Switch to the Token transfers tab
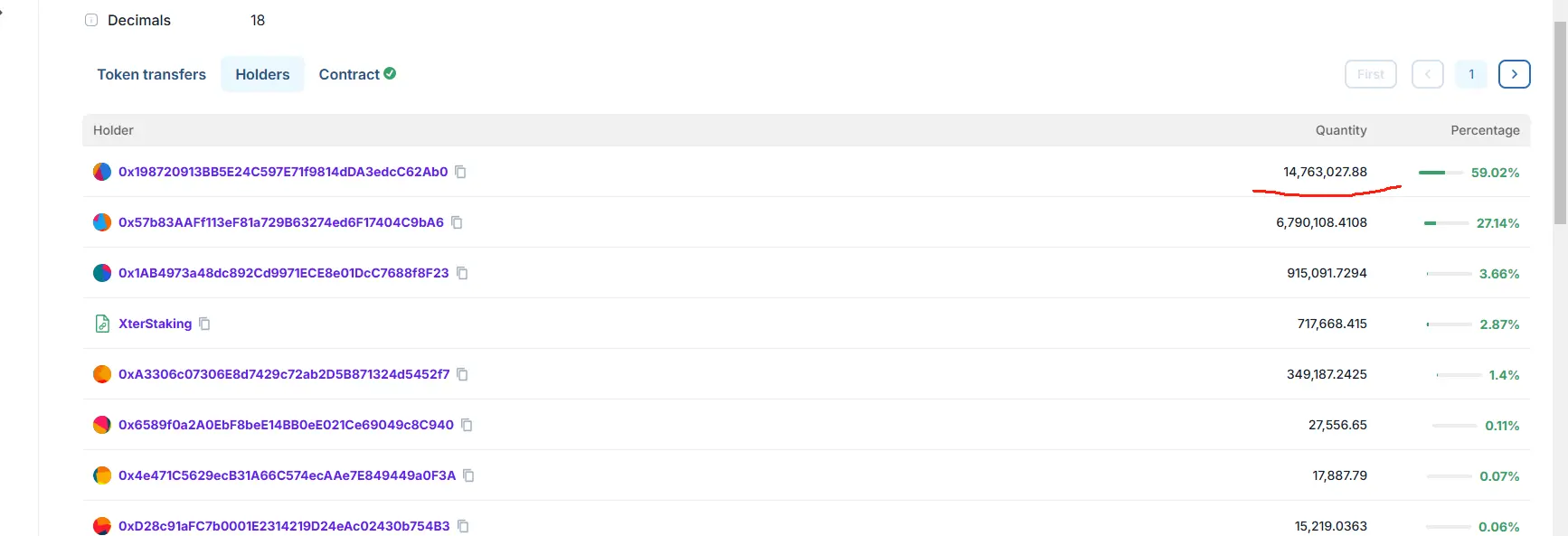Viewport: 1568px width, 536px height. coord(151,74)
